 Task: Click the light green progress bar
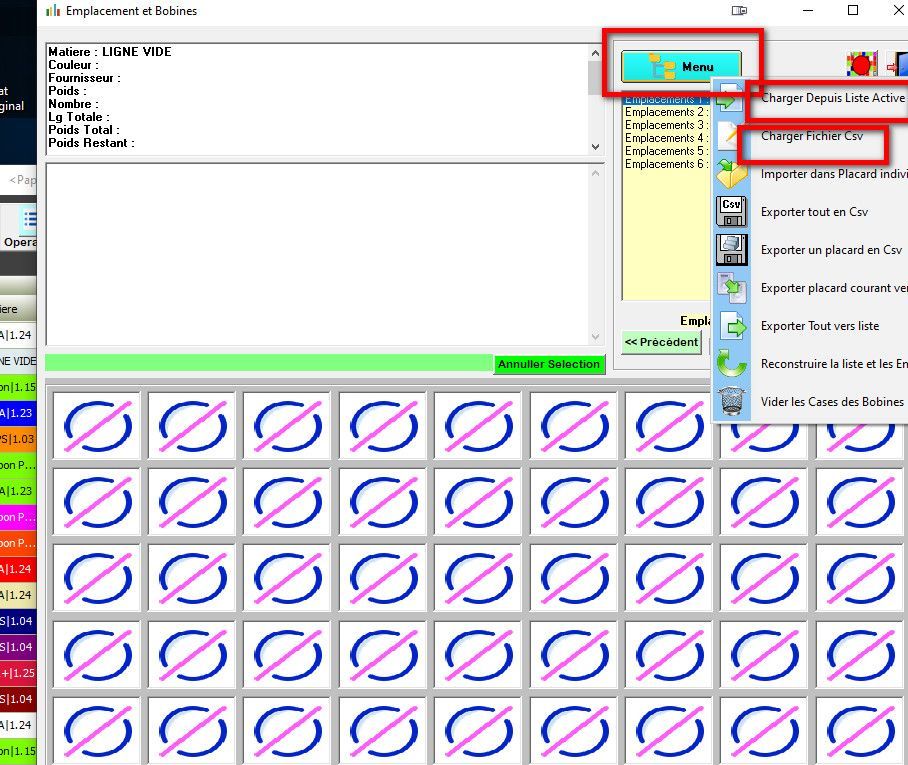tap(269, 363)
